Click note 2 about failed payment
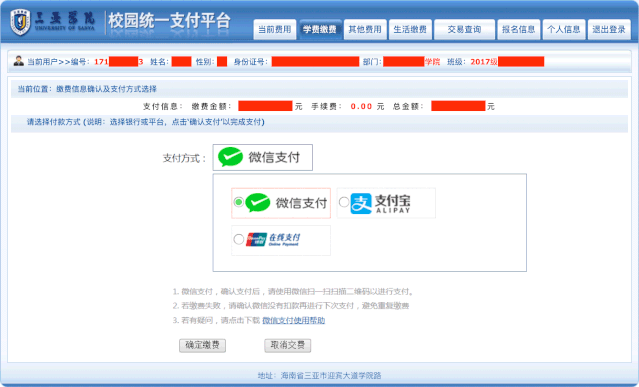 point(291,306)
